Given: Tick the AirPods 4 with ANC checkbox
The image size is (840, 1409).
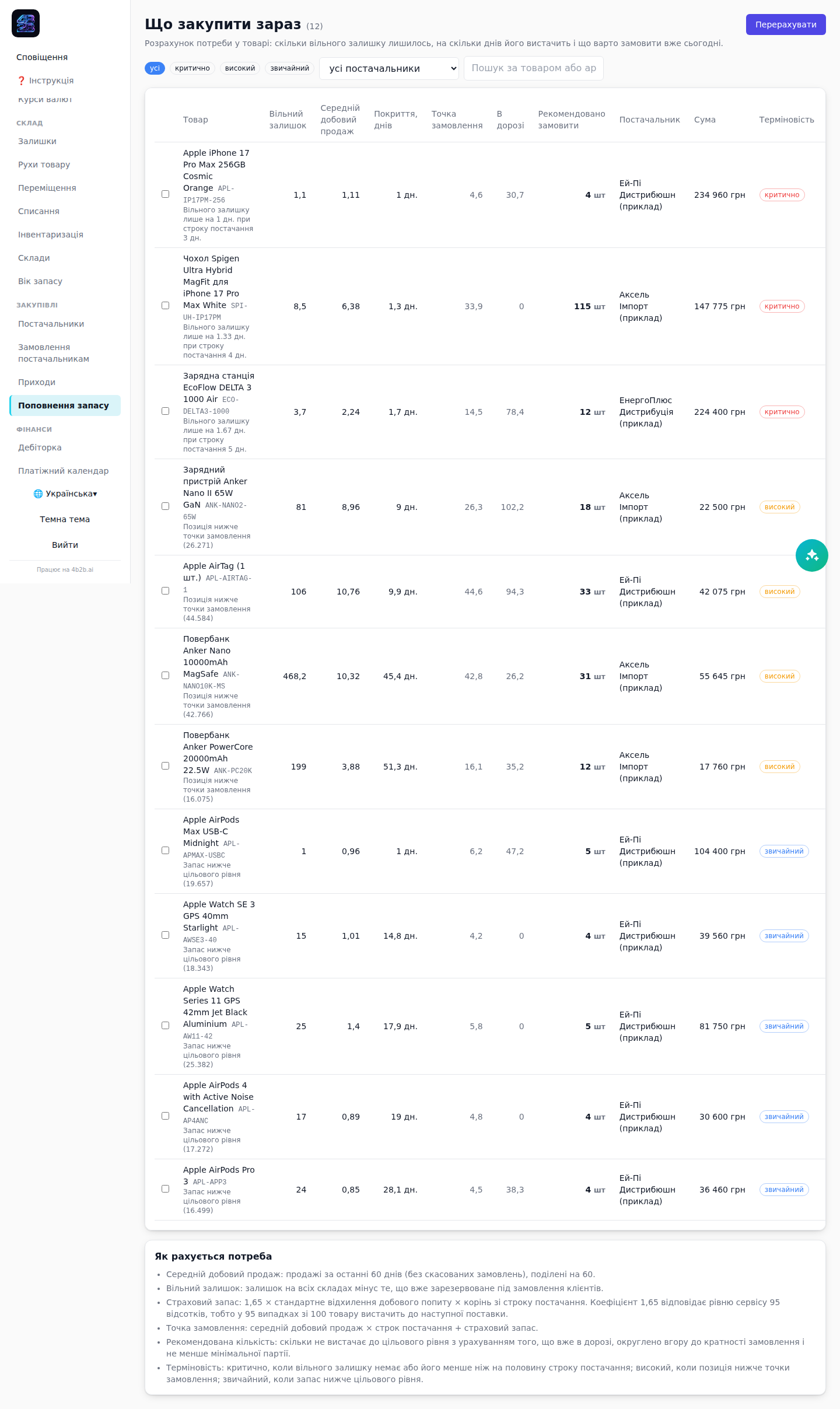Looking at the screenshot, I should click(x=166, y=1116).
